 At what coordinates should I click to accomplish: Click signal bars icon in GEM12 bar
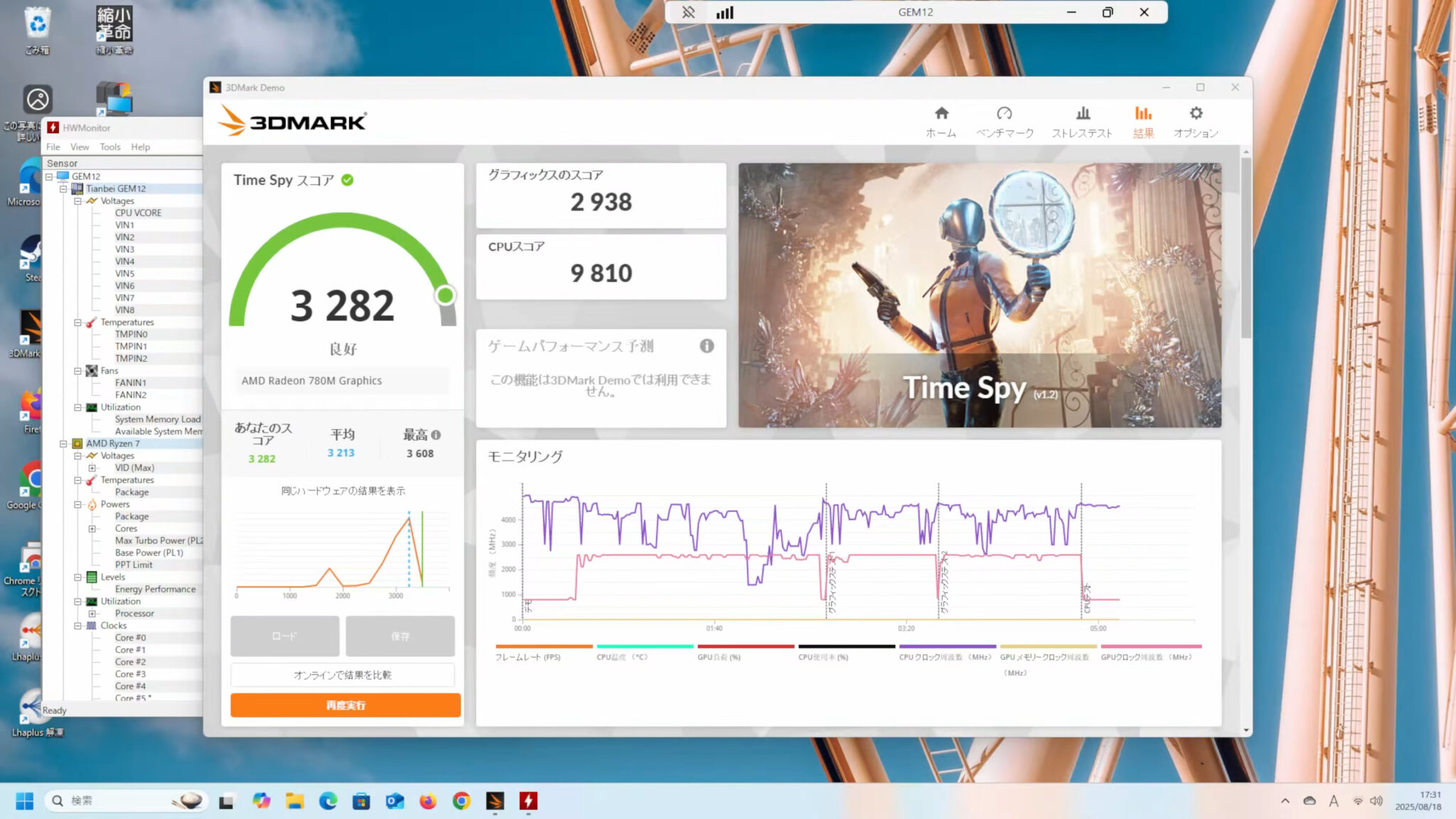[724, 12]
